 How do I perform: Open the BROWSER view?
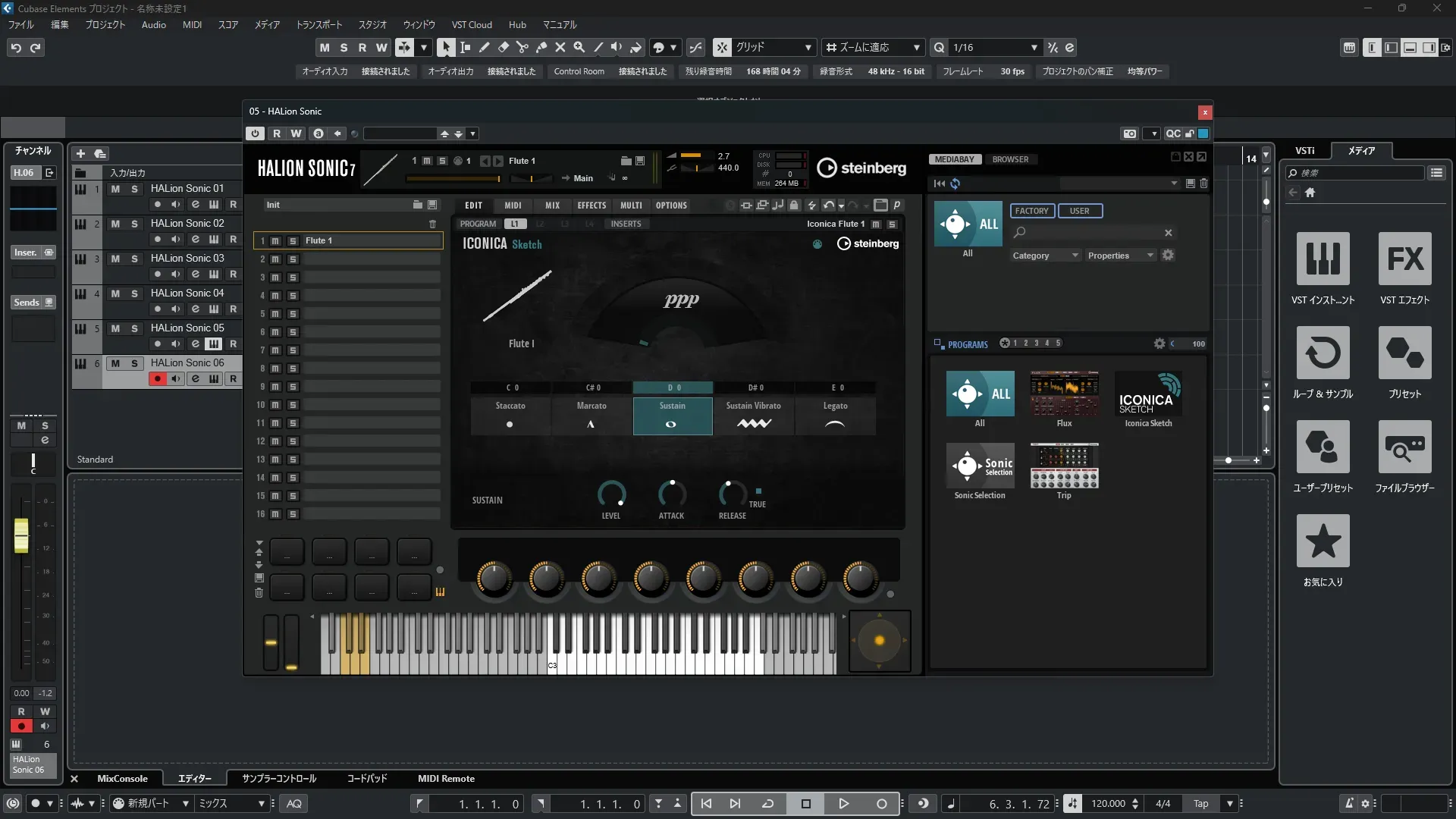1010,159
